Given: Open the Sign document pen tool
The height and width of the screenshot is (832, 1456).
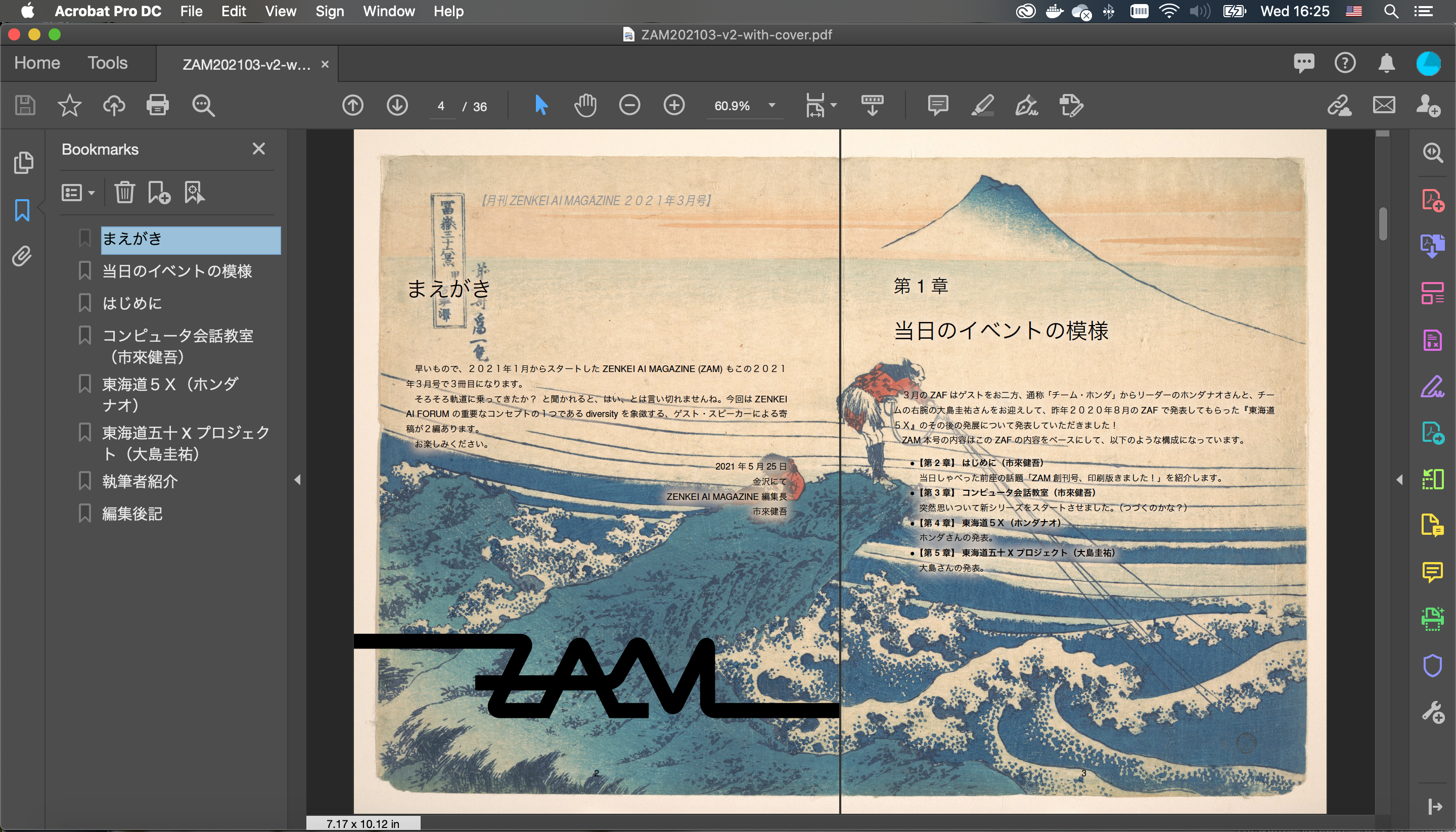Looking at the screenshot, I should [x=1026, y=106].
